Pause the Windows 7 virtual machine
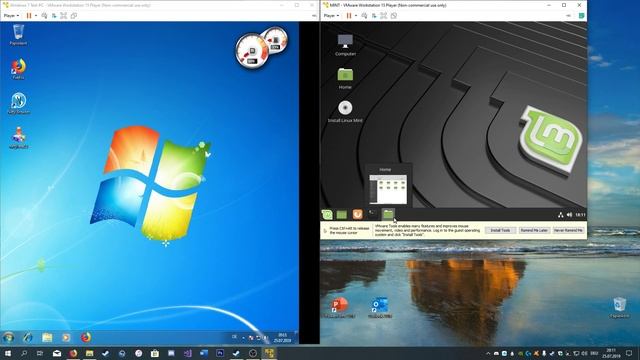 tap(29, 16)
